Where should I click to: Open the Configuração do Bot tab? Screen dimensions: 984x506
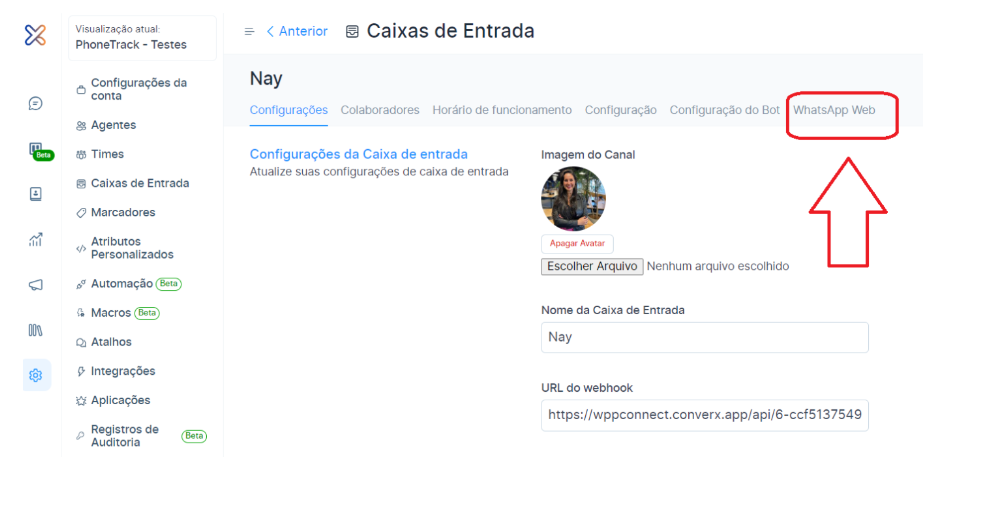(724, 110)
